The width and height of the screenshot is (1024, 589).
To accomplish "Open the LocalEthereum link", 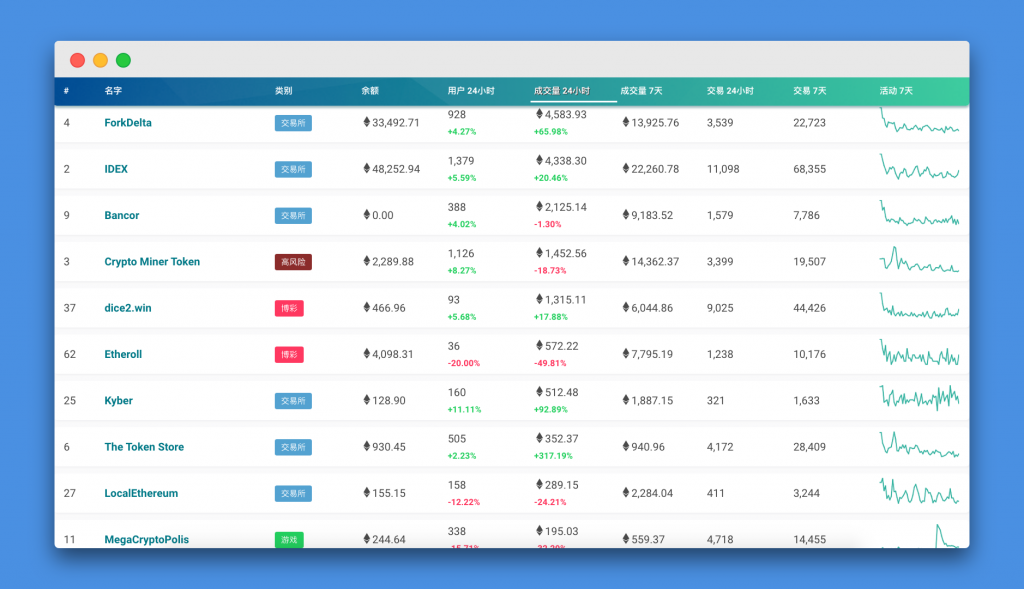I will tap(141, 494).
